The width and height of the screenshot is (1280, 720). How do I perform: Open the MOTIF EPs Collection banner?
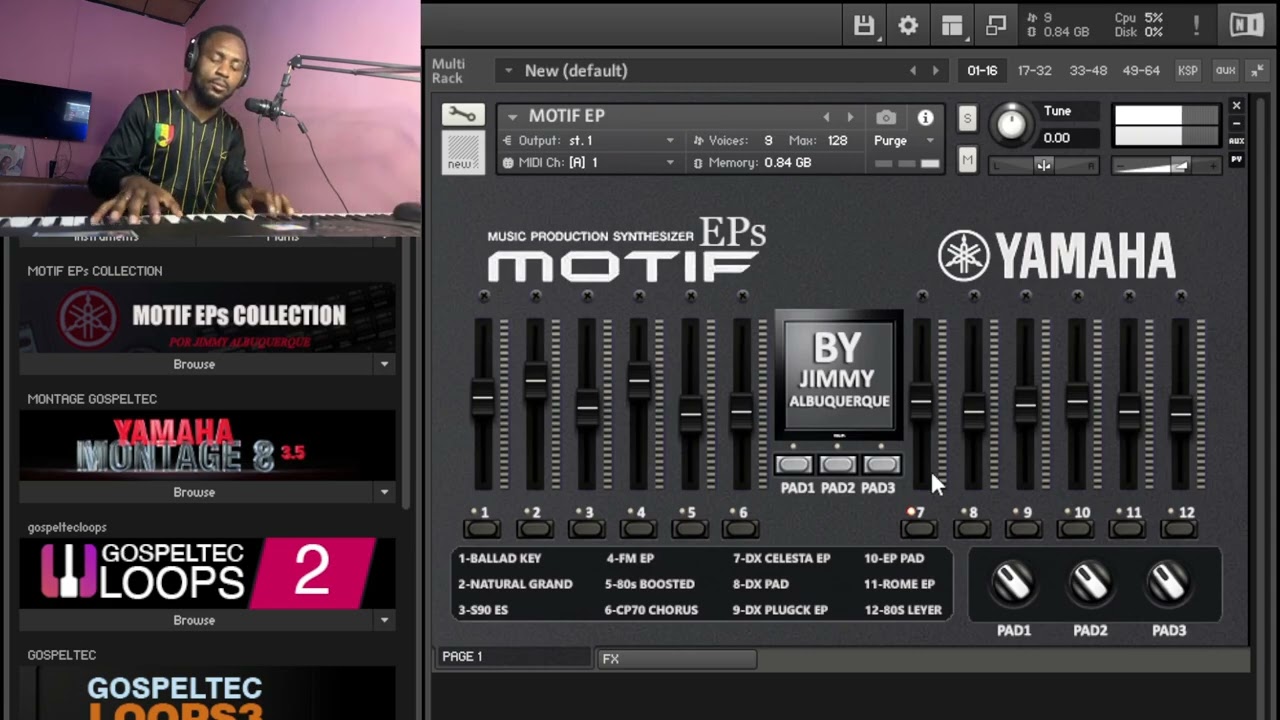[207, 318]
